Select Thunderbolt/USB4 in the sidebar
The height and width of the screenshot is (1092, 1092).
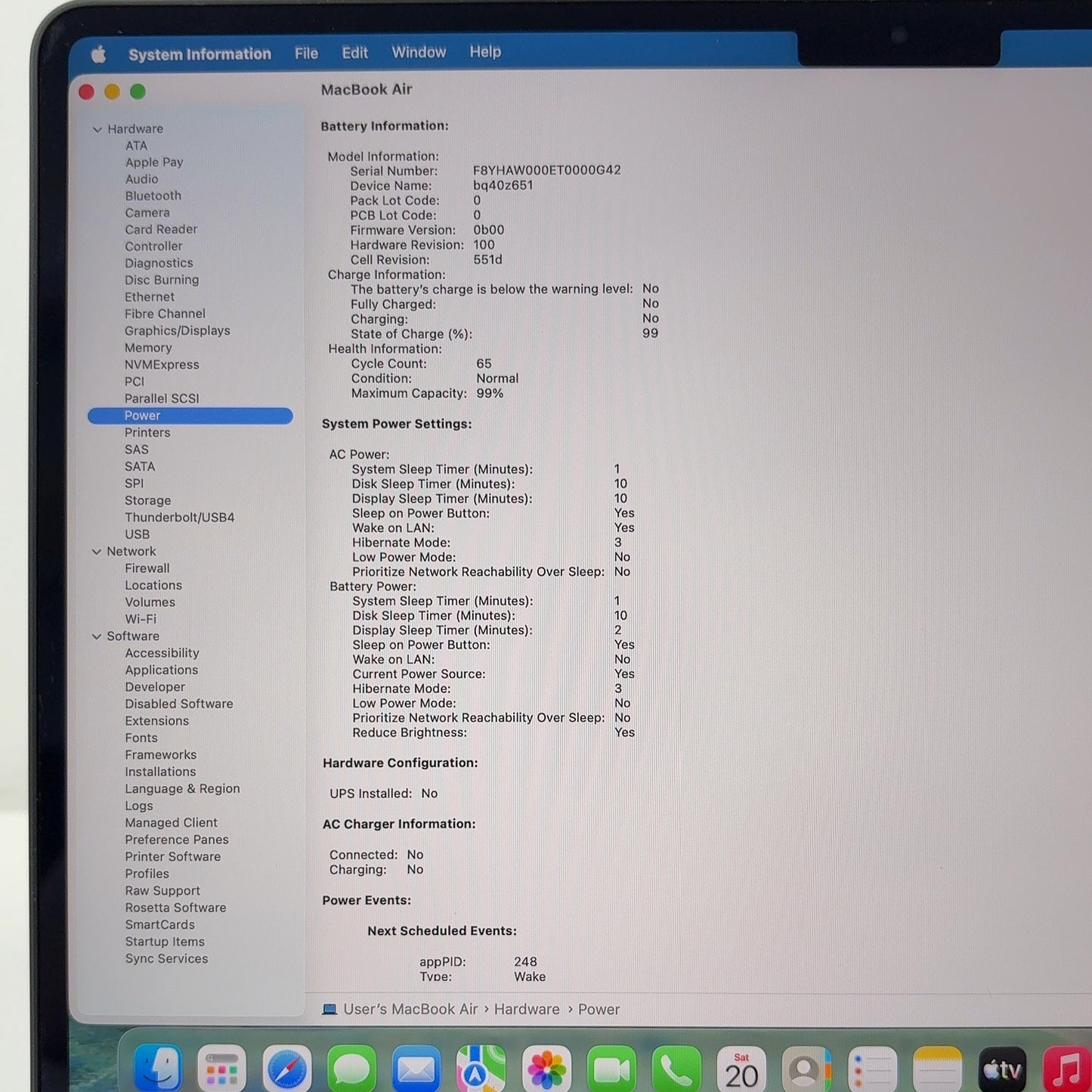180,518
